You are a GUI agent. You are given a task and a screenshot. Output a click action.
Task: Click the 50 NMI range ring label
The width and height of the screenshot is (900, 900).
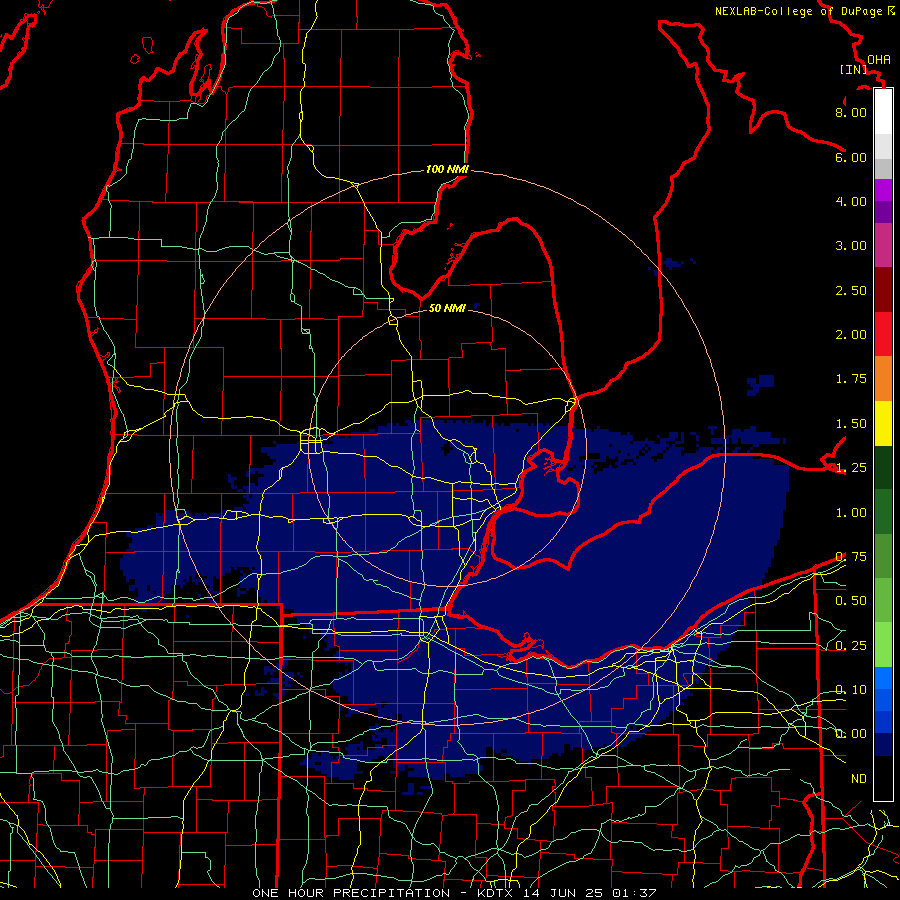[x=448, y=308]
